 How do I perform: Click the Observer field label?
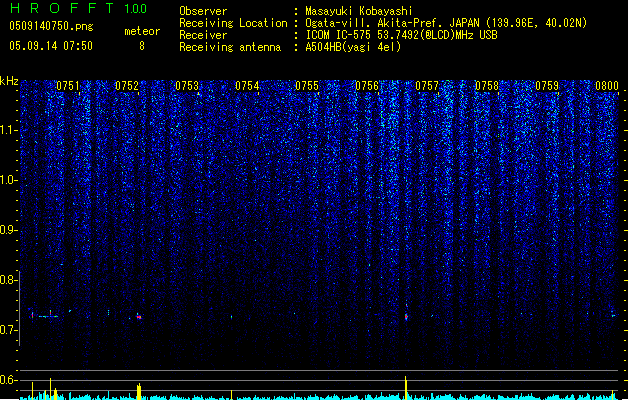(203, 11)
